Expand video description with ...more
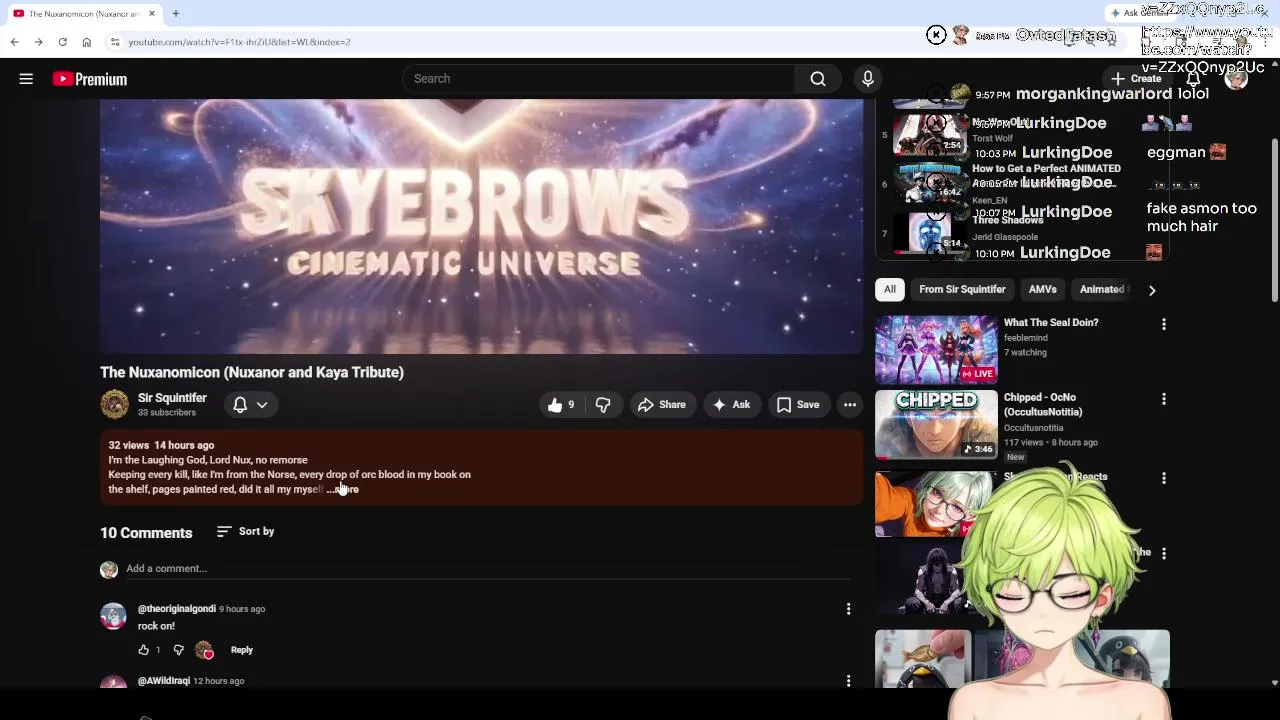 point(343,489)
